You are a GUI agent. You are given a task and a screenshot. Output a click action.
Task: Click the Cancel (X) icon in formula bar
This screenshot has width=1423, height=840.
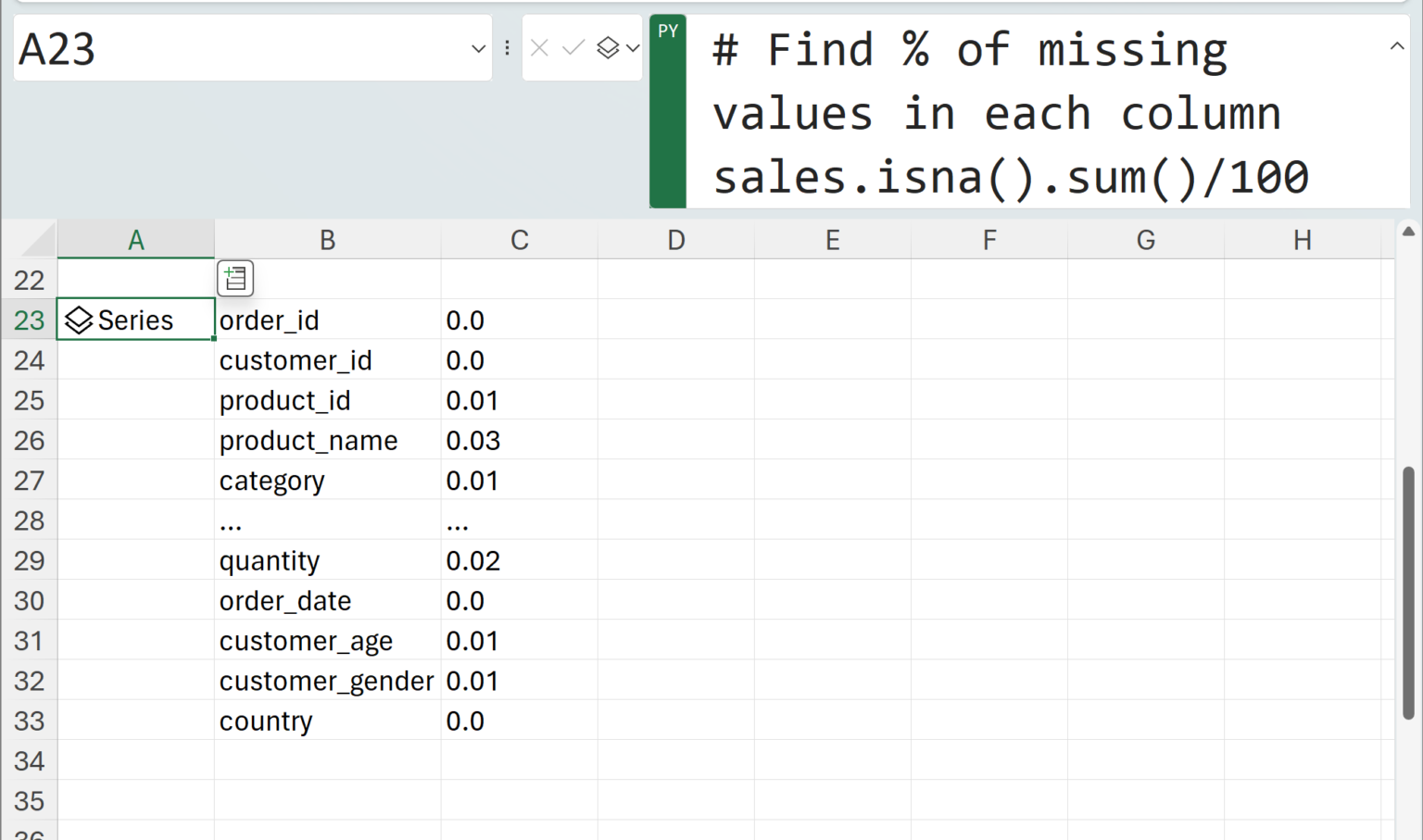pyautogui.click(x=539, y=48)
